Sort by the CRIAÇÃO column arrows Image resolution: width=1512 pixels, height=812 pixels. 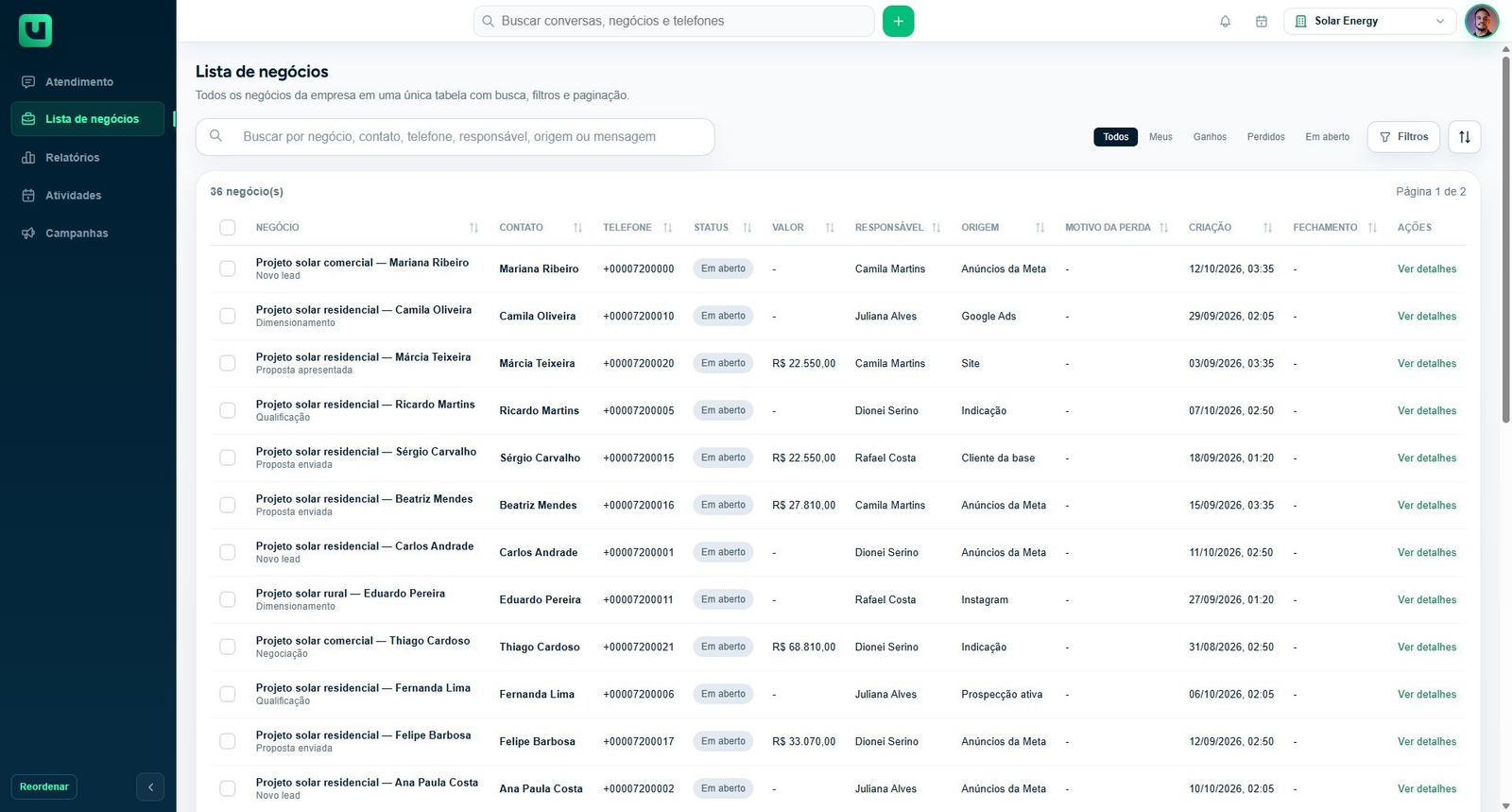[1267, 228]
